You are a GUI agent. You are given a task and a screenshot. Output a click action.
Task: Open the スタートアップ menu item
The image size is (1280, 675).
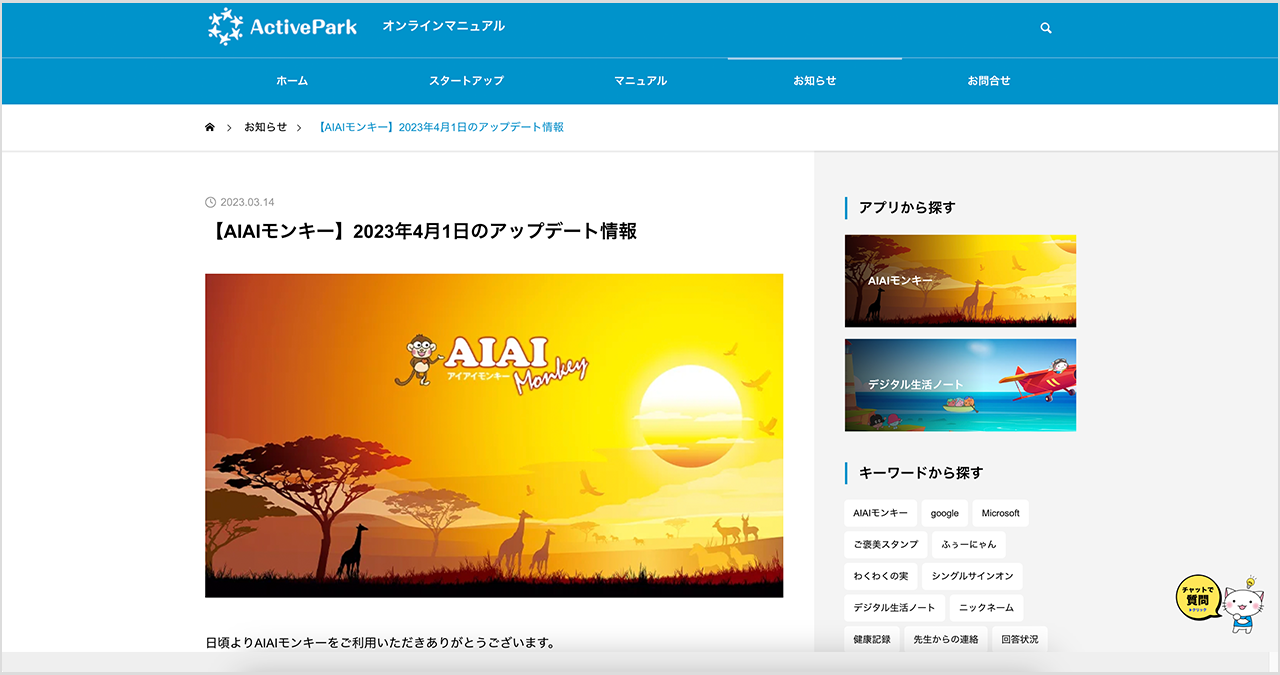pyautogui.click(x=466, y=81)
